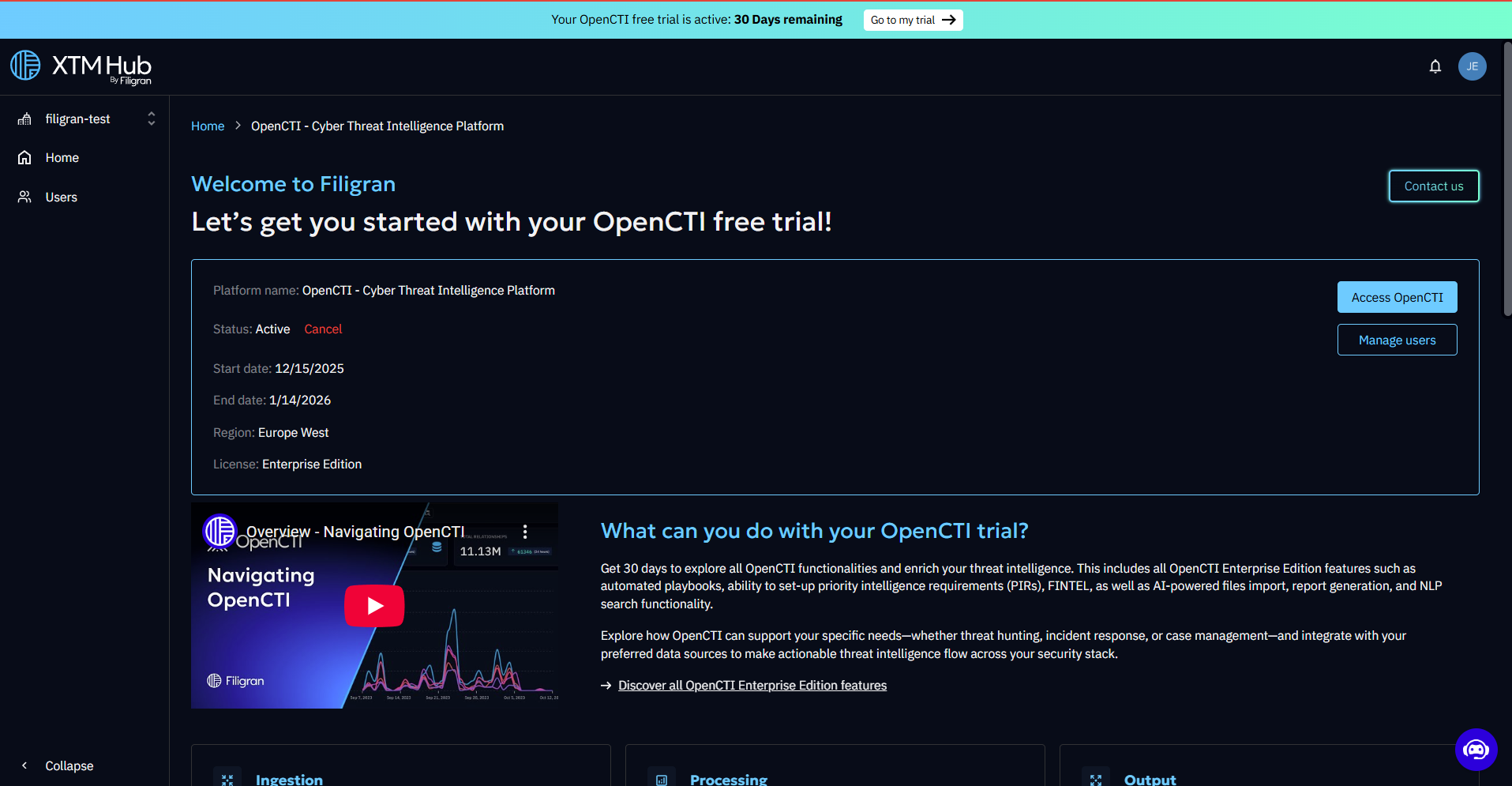Screen dimensions: 1512x786
Task: Click the organization icon beside filigran-test
Action: click(25, 119)
